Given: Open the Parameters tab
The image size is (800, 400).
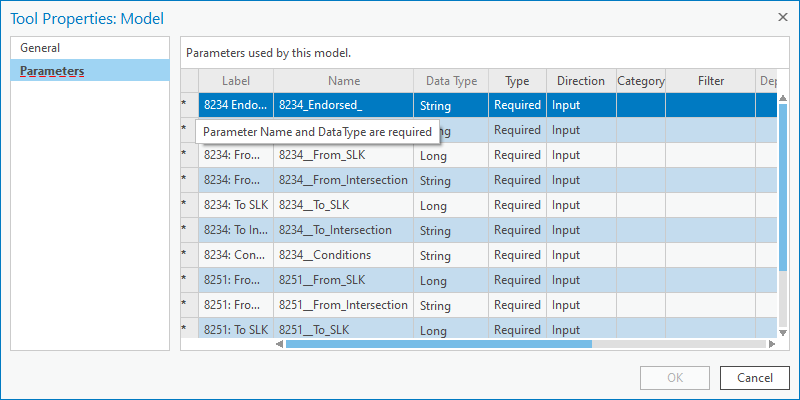Looking at the screenshot, I should (x=52, y=71).
